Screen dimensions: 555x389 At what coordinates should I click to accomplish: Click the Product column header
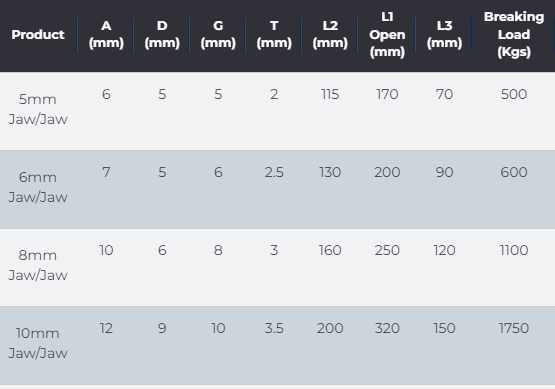pyautogui.click(x=38, y=34)
